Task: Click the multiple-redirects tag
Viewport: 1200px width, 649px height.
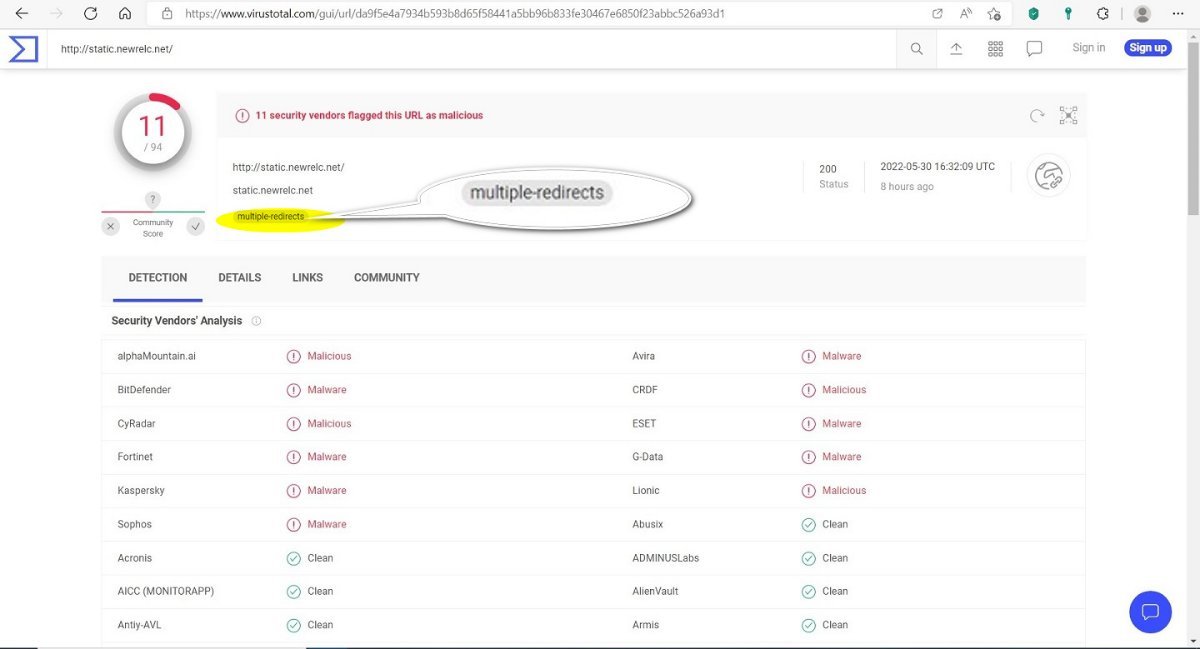Action: [271, 216]
